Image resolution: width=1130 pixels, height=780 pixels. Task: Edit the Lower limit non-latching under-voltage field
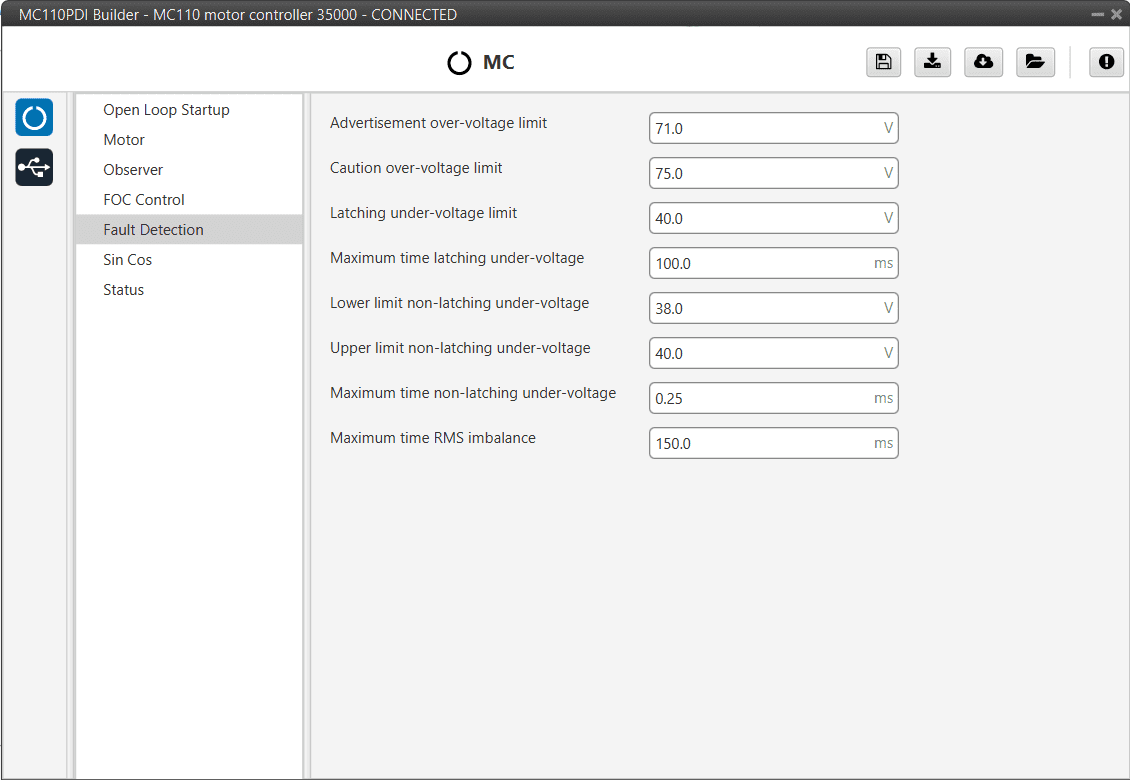[x=773, y=308]
